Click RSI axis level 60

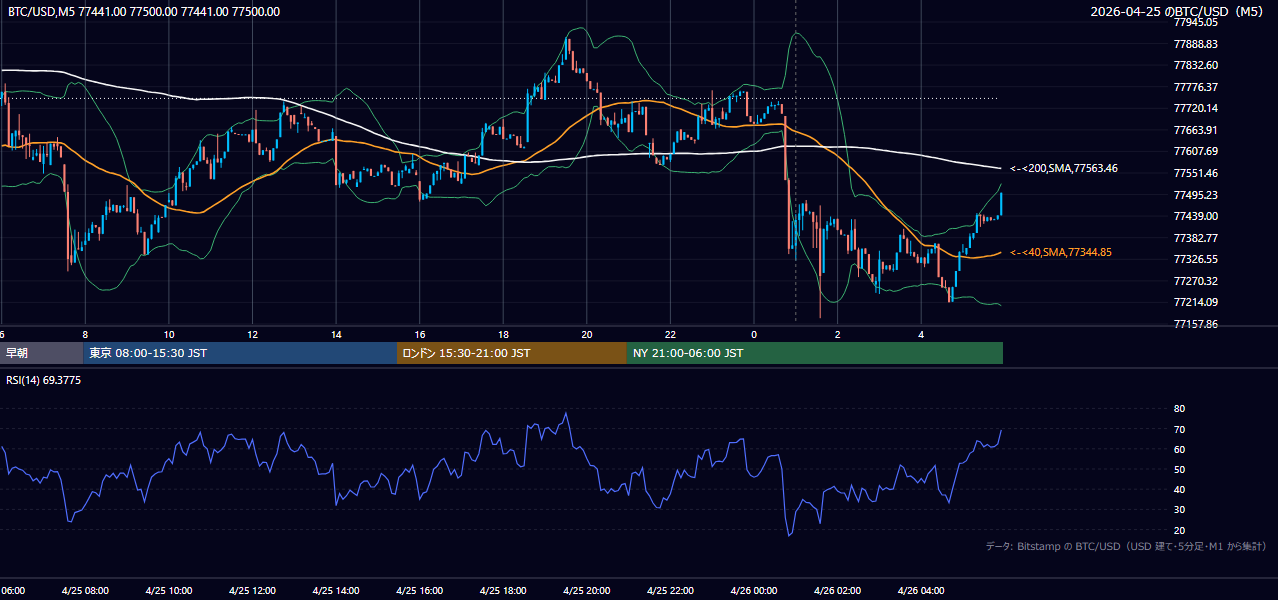pos(1179,449)
